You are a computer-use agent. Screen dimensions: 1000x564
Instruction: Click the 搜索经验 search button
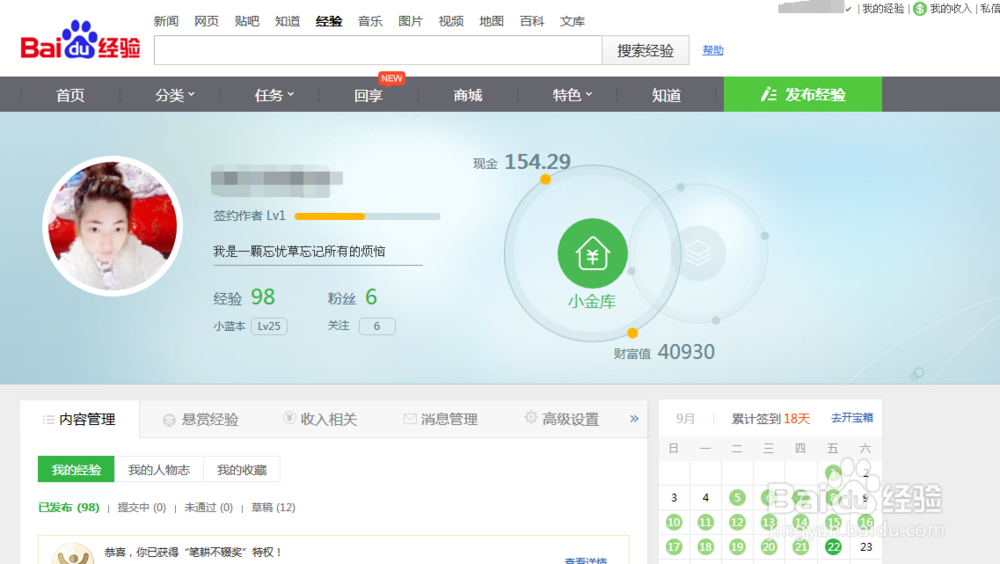(645, 50)
